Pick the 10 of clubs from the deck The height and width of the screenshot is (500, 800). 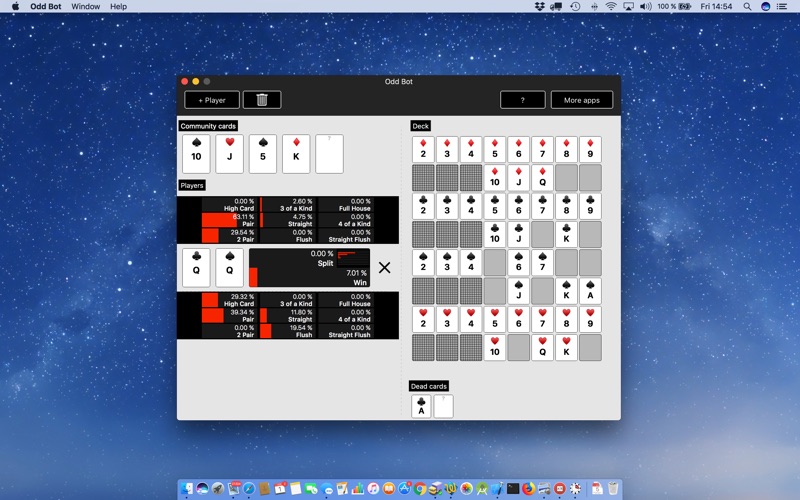[494, 234]
